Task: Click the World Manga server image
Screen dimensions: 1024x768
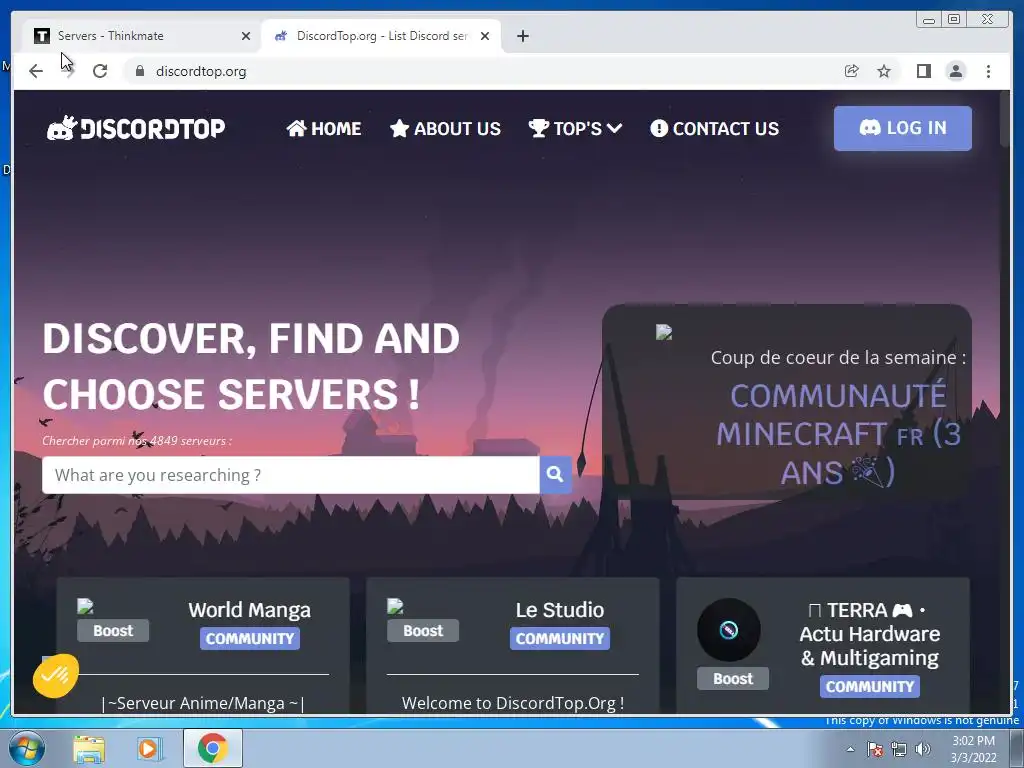Action: [x=85, y=607]
